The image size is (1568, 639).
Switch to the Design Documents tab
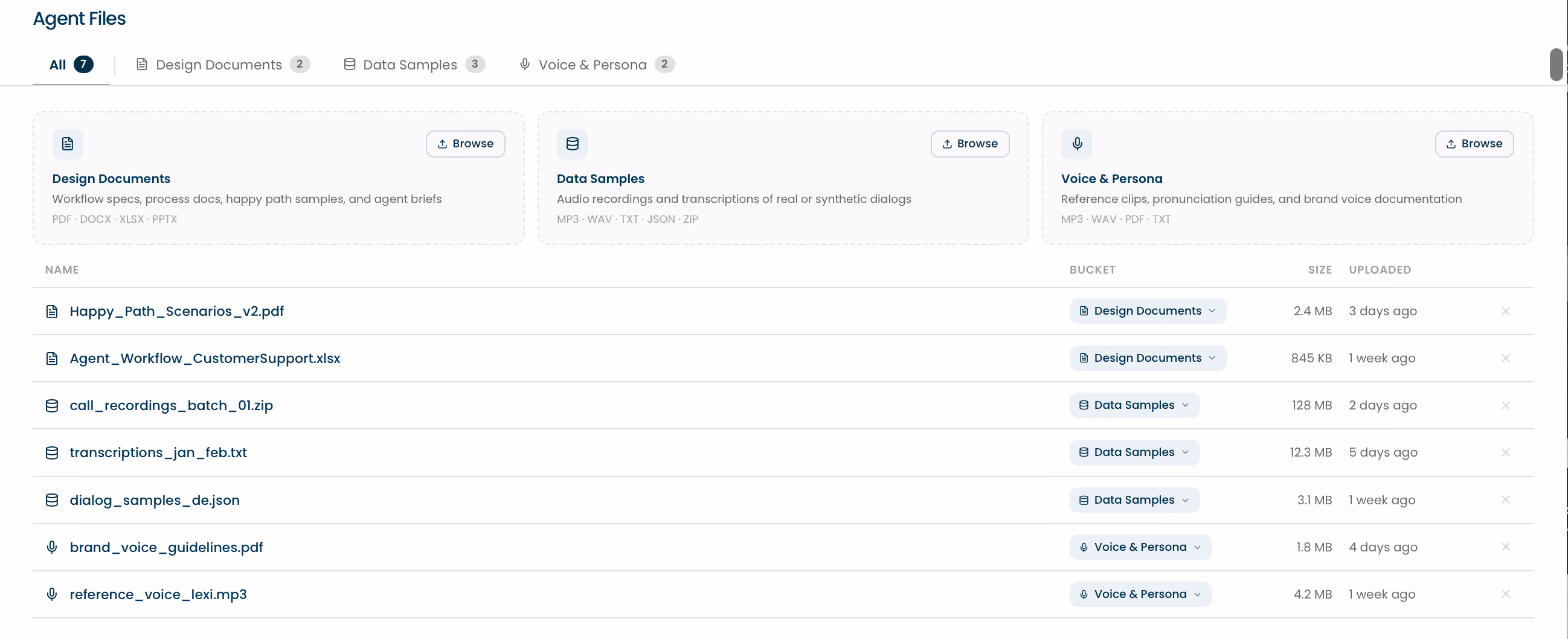pyautogui.click(x=223, y=65)
